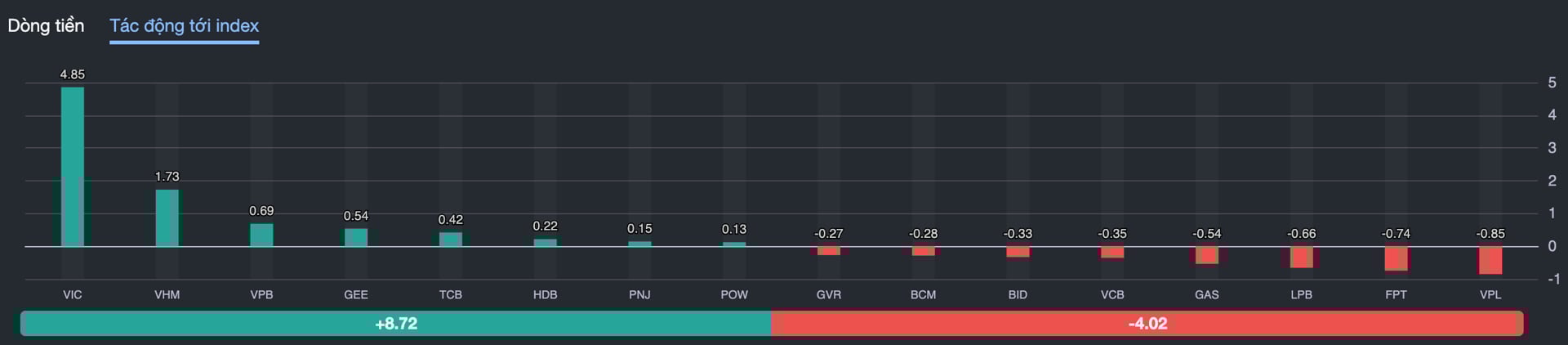
Task: Select the red BCM bar at -0.28
Action: click(x=924, y=250)
